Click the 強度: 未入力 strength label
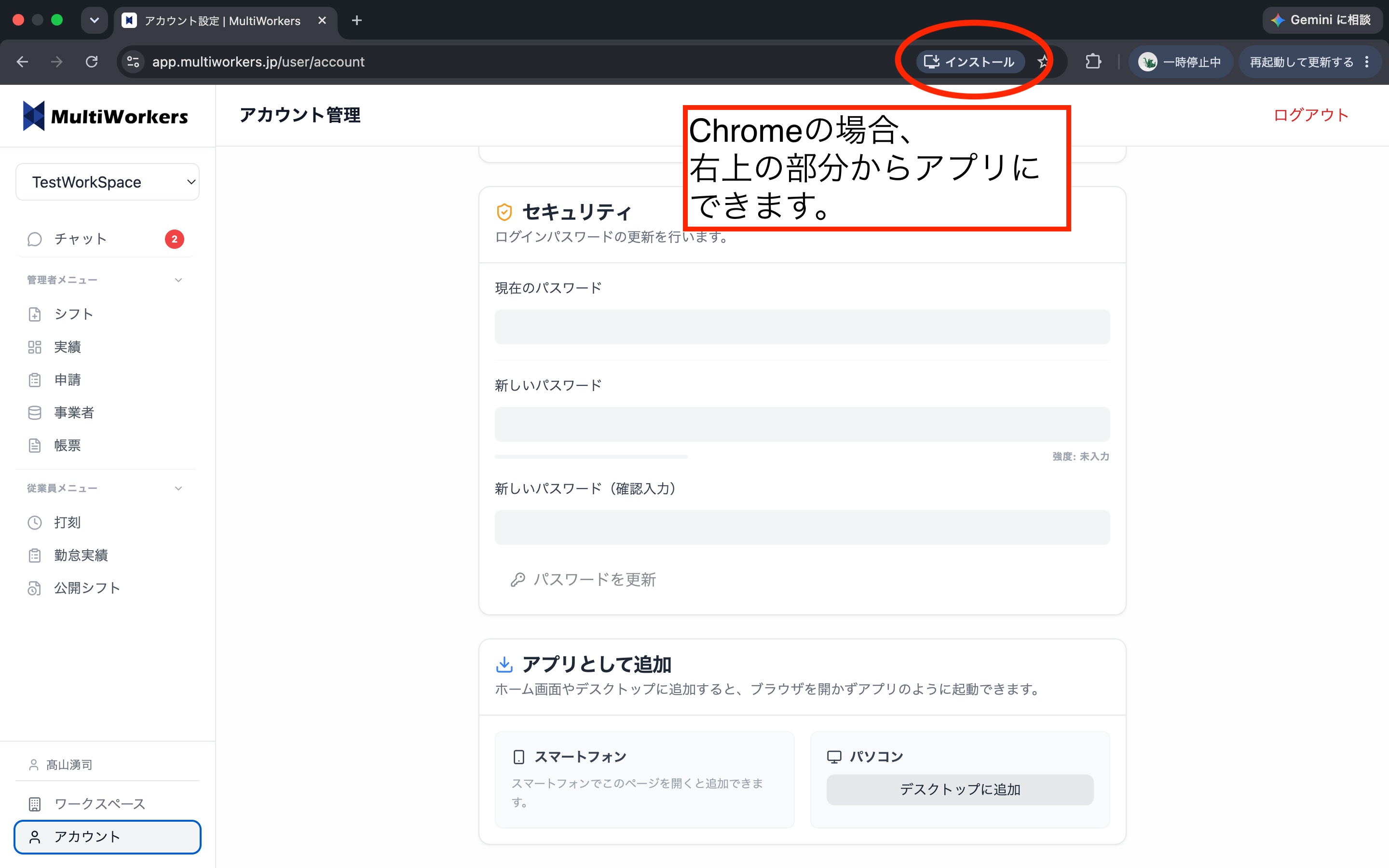The image size is (1389, 868). 1080,456
